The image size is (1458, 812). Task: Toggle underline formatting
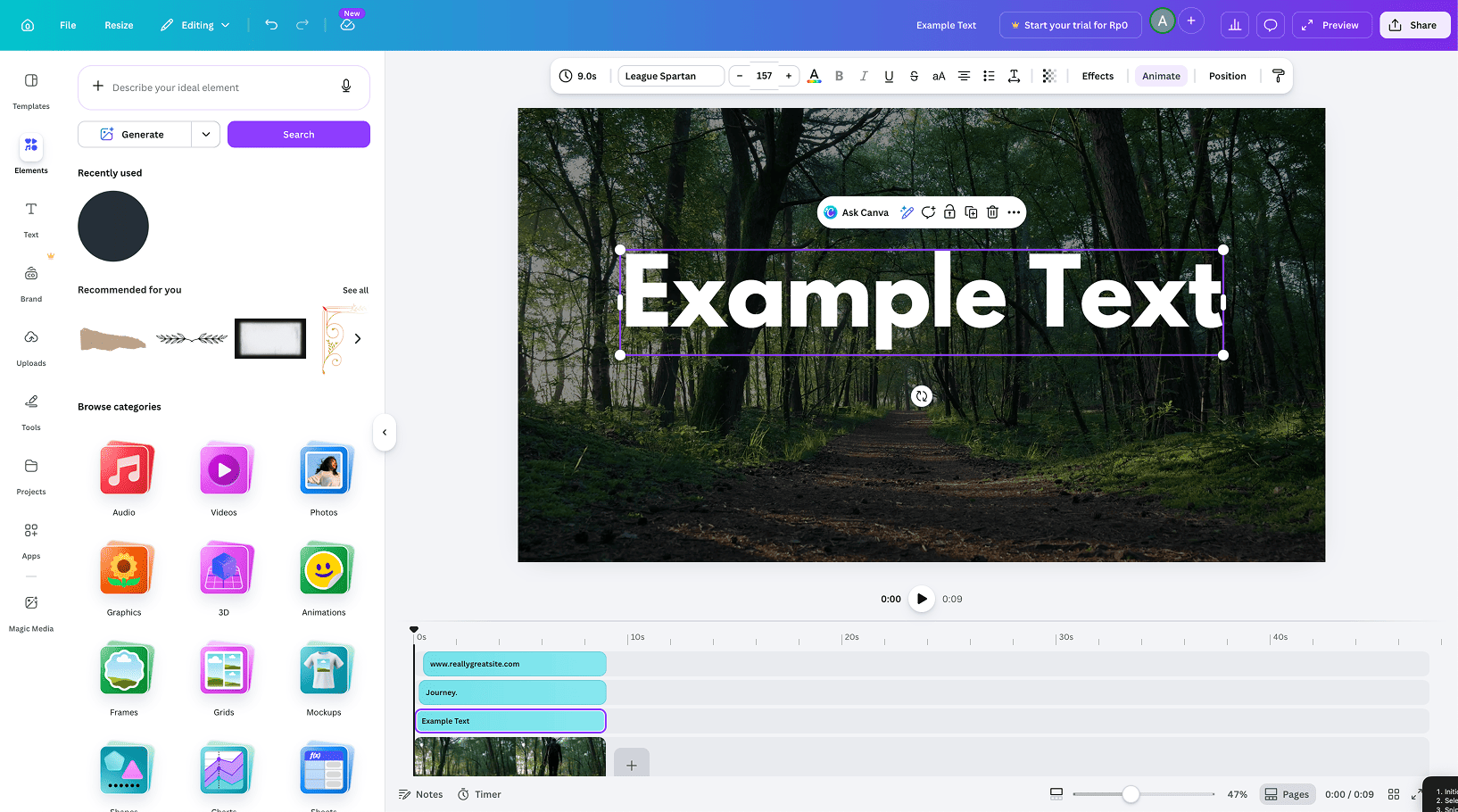(x=889, y=76)
